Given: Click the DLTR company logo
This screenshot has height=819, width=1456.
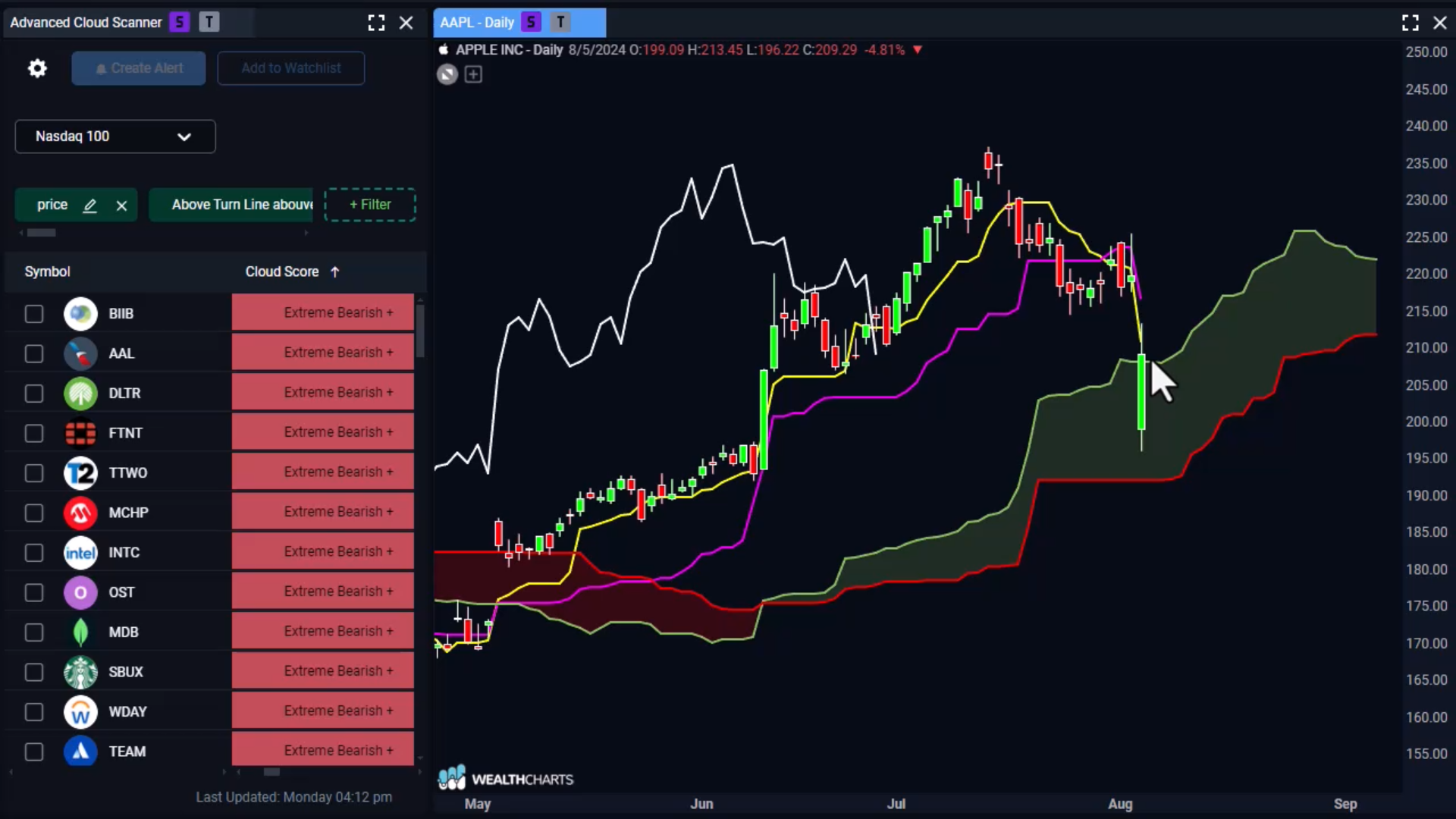Looking at the screenshot, I should coord(80,394).
